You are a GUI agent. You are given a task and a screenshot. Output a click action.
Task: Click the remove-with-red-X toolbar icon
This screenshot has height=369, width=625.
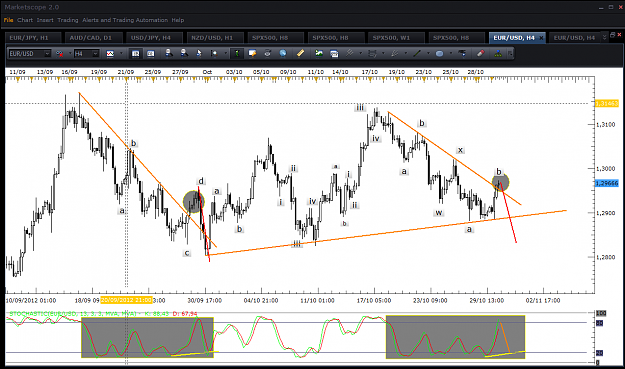tap(59, 53)
